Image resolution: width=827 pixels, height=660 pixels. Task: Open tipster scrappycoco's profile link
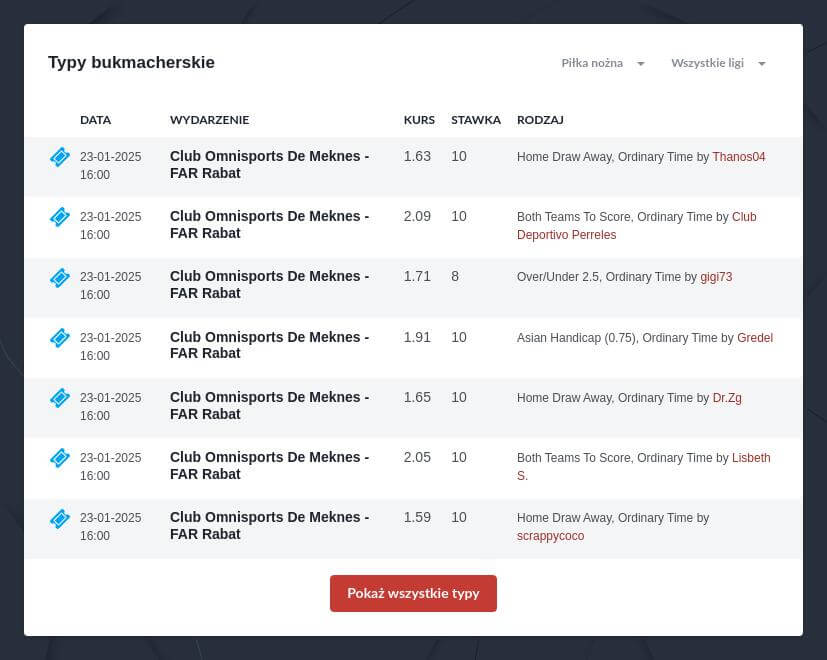pos(550,536)
